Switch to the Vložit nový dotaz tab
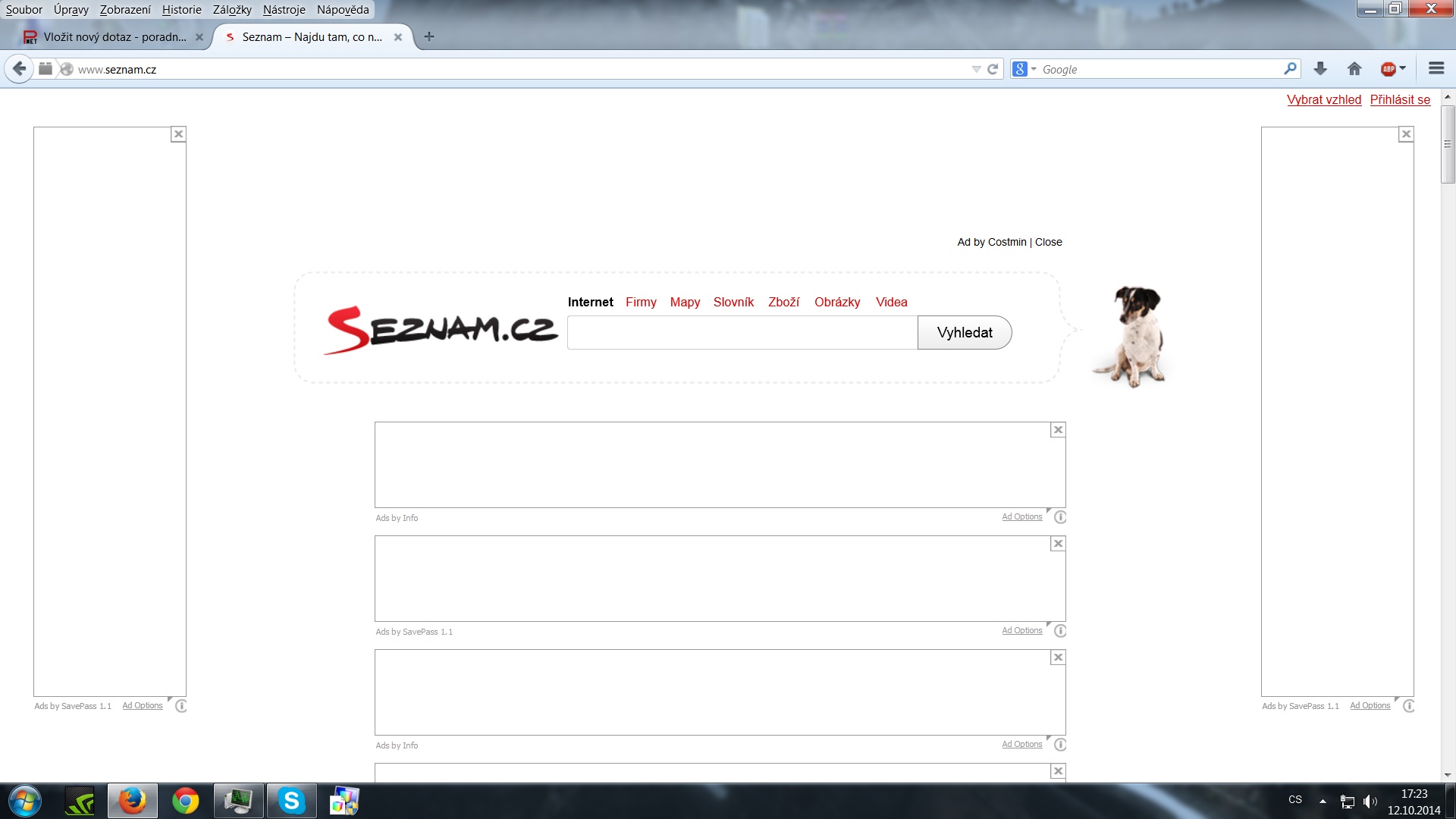 (x=114, y=36)
